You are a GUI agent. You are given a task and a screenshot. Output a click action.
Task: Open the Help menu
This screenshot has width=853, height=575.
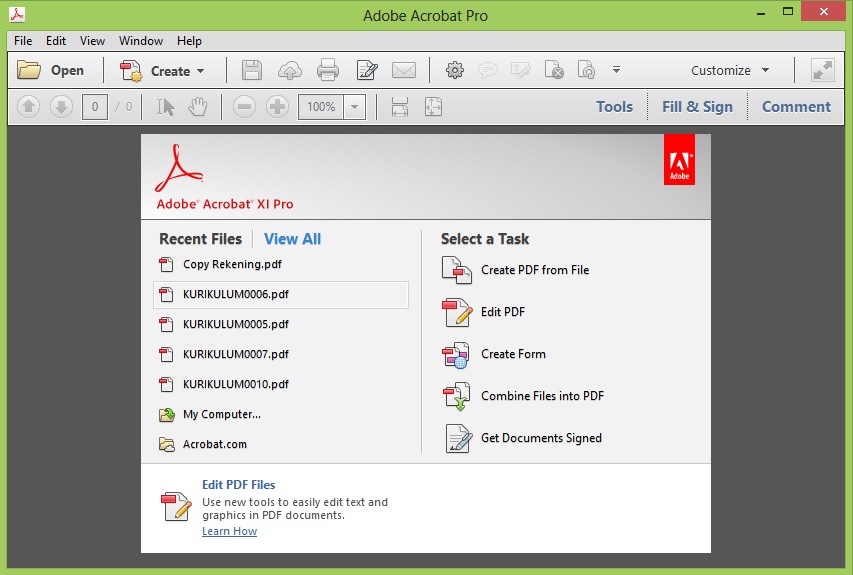coord(189,41)
